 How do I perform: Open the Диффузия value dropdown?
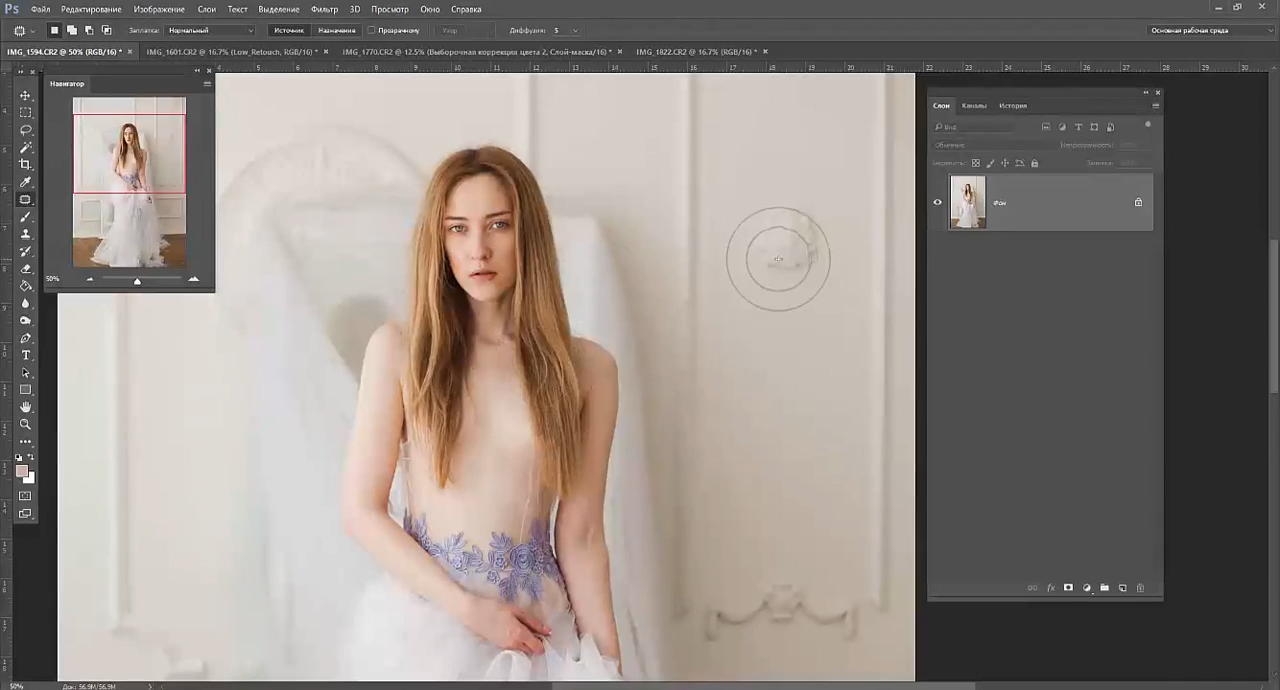point(575,30)
